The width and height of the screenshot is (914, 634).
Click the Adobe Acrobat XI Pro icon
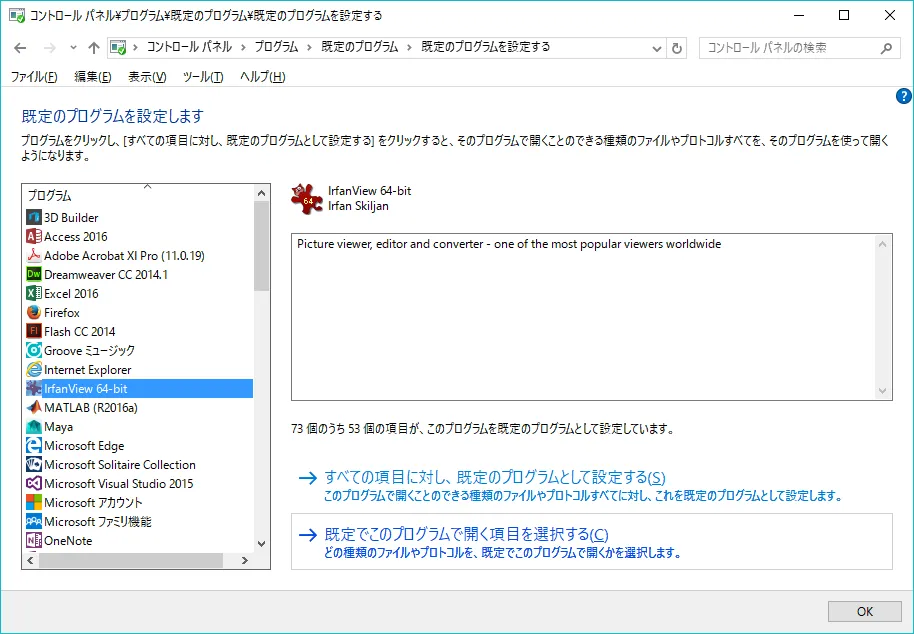pos(34,256)
